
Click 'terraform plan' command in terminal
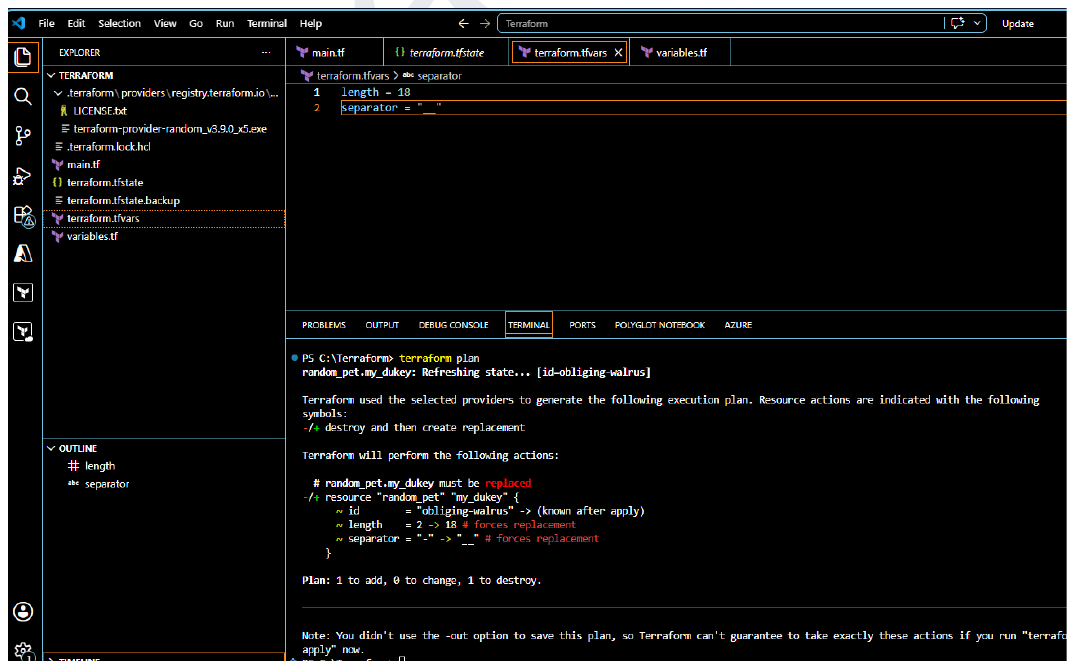click(439, 358)
